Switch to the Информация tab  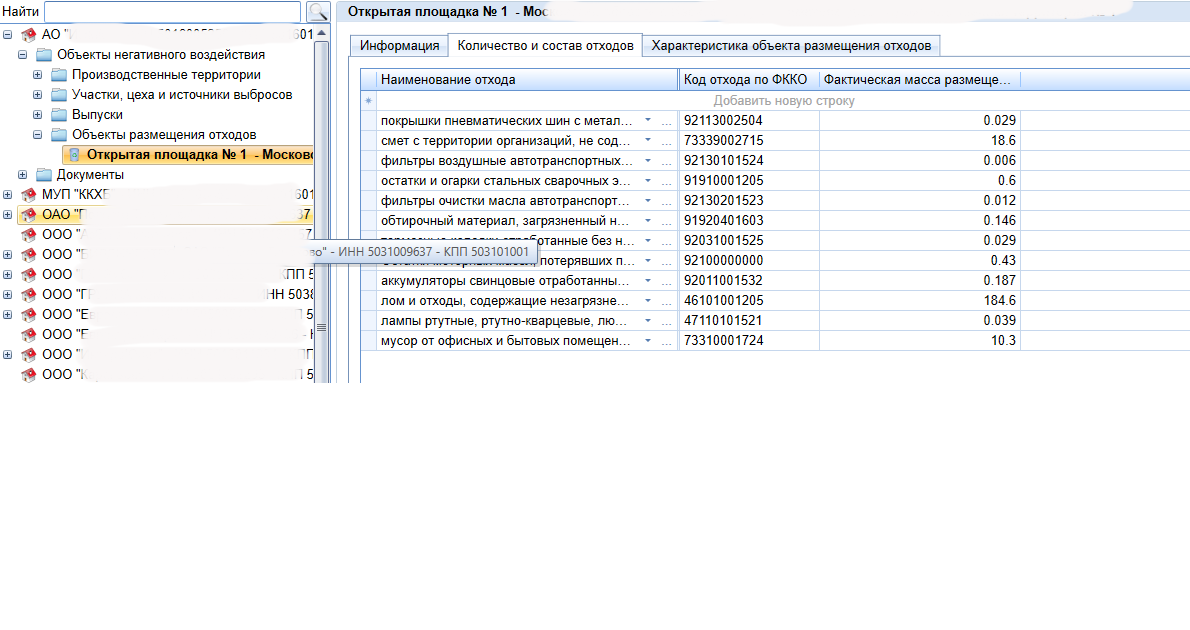click(x=399, y=46)
